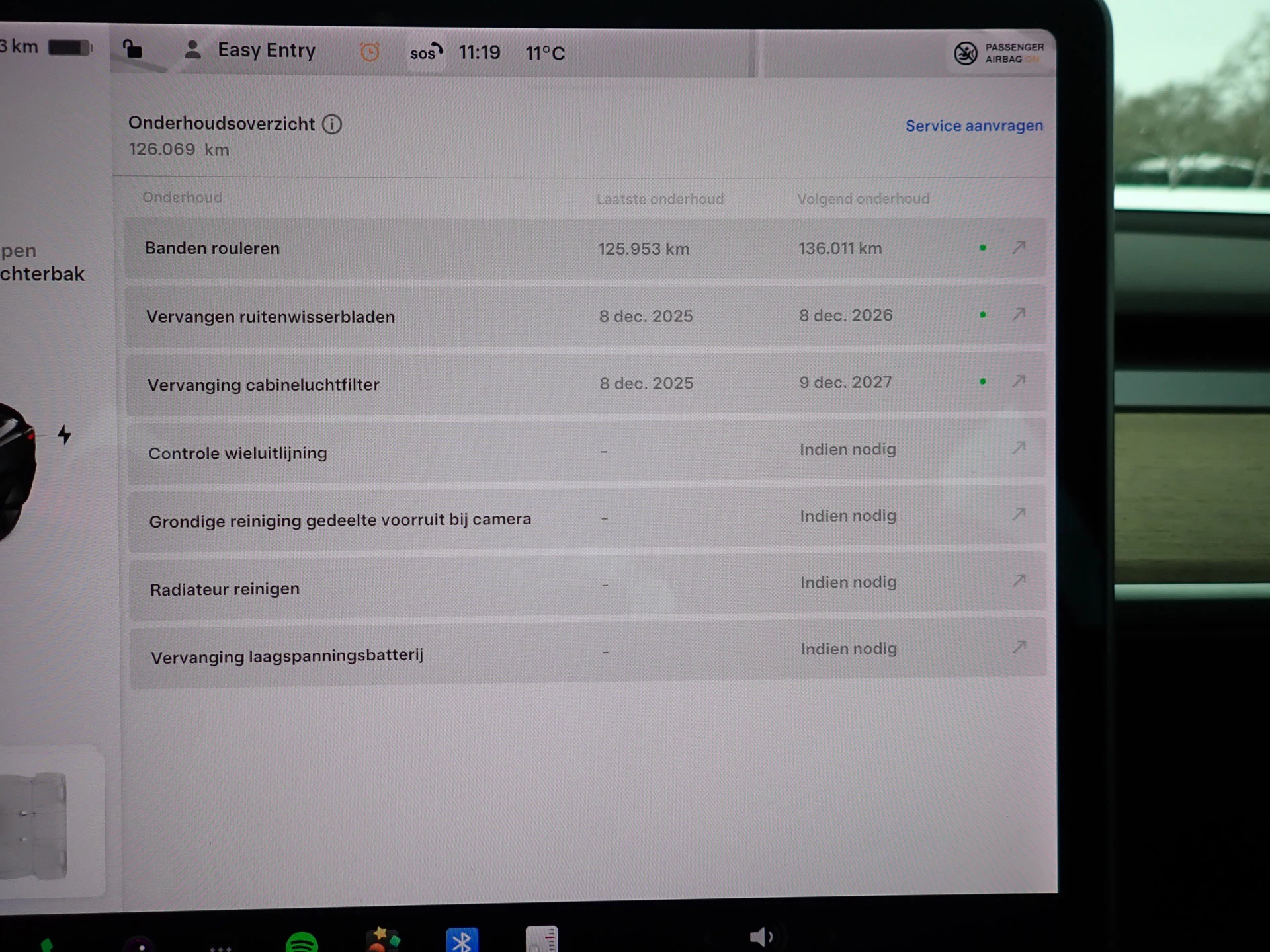This screenshot has height=952, width=1270.
Task: Select the Radiateur reinigen row
Action: (225, 589)
